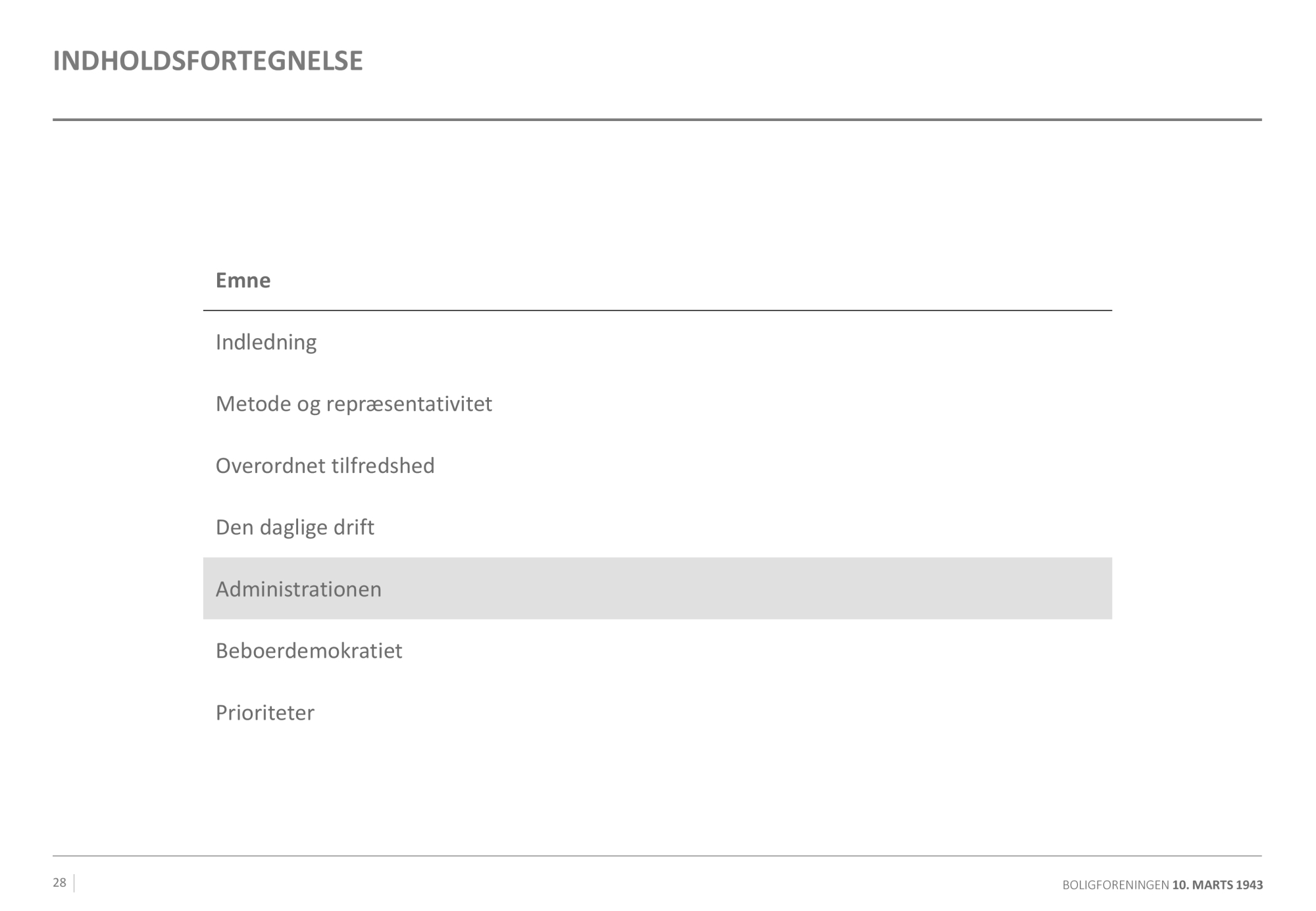Jump to the Prioriteter entry
The height and width of the screenshot is (911, 1316).
(x=265, y=713)
